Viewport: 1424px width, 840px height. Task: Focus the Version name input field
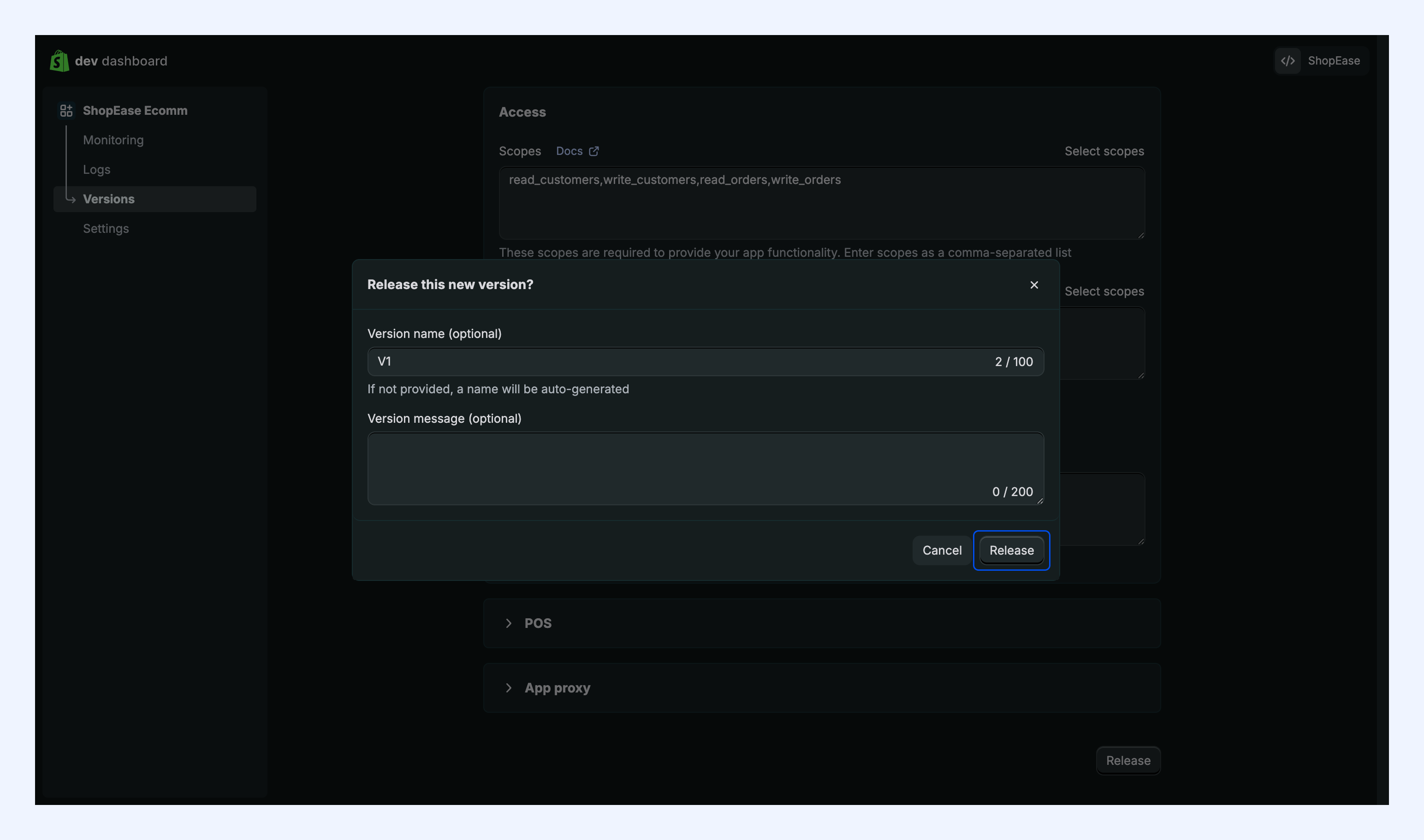point(706,362)
